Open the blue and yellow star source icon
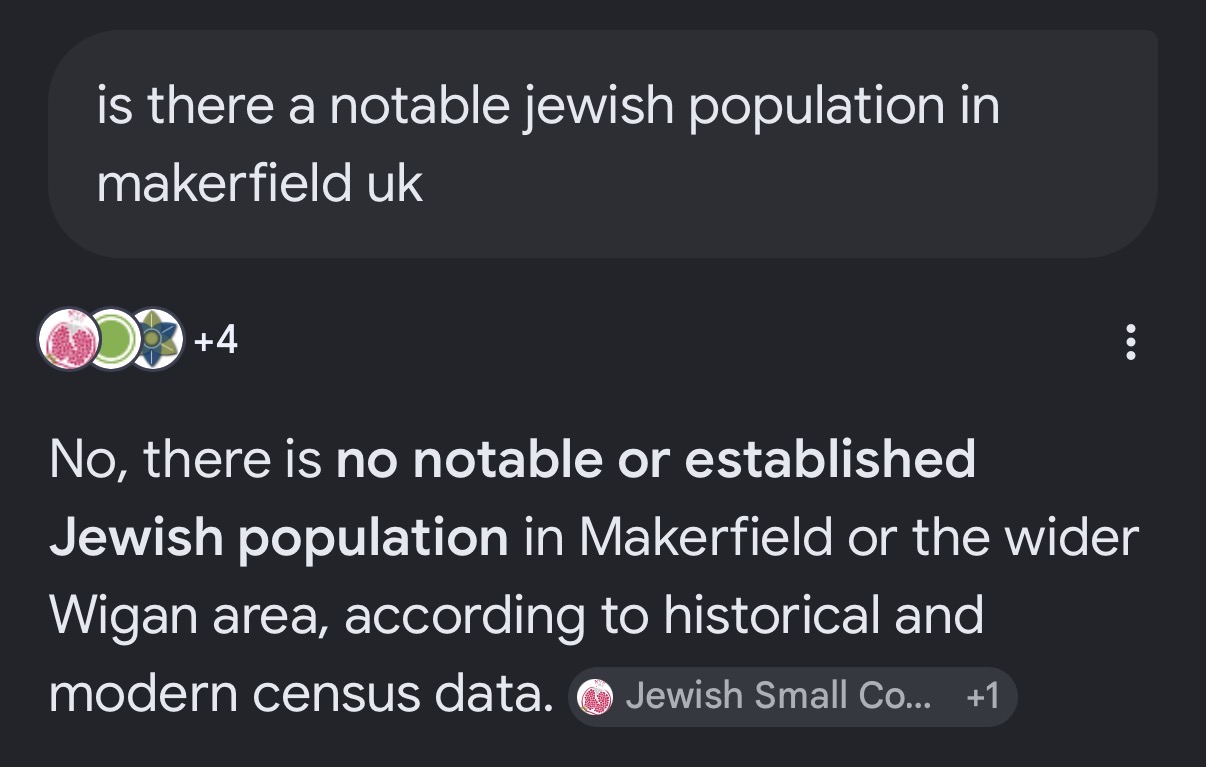The image size is (1206, 767). tap(155, 341)
